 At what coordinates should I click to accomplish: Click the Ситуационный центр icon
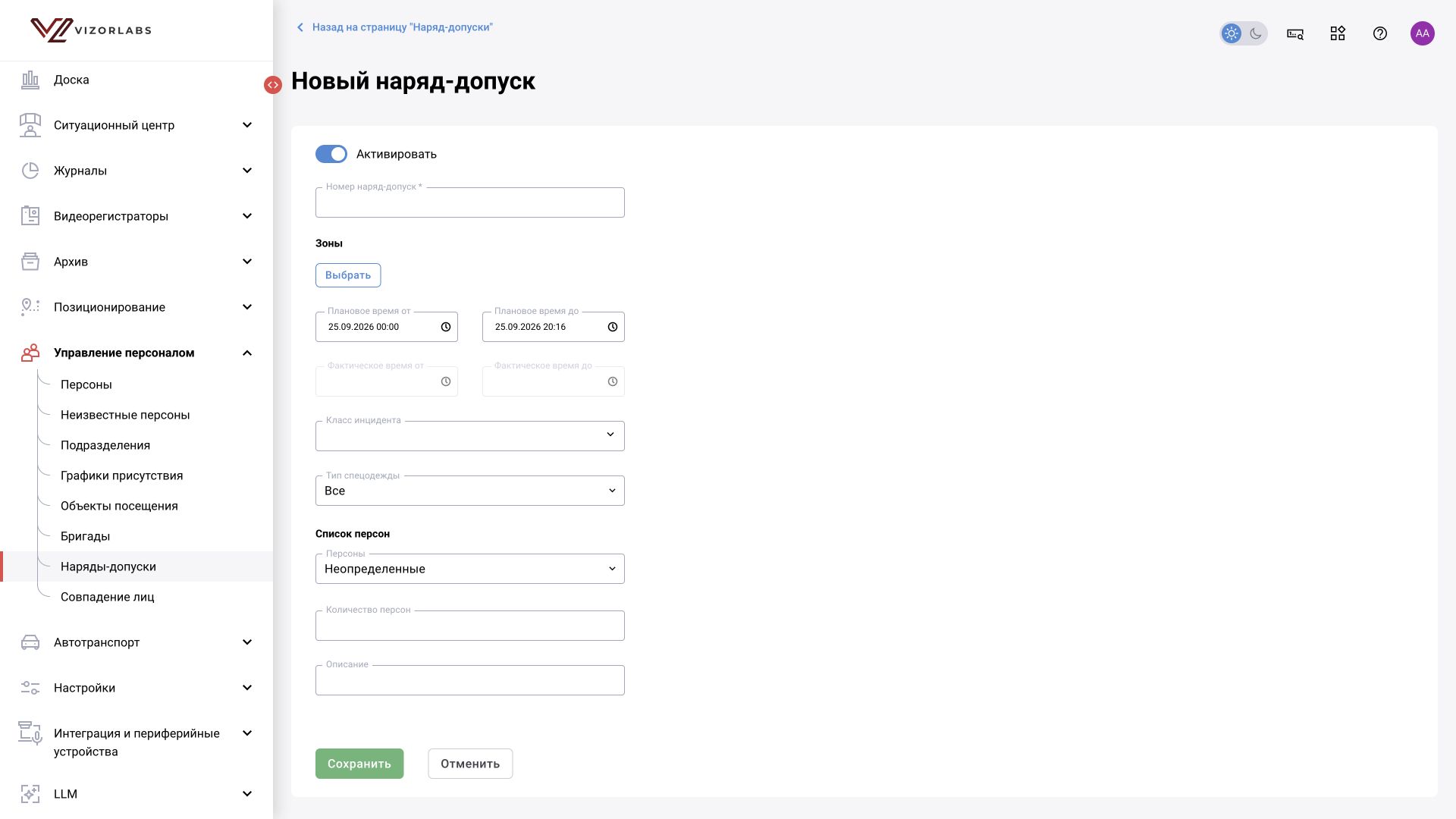click(30, 125)
